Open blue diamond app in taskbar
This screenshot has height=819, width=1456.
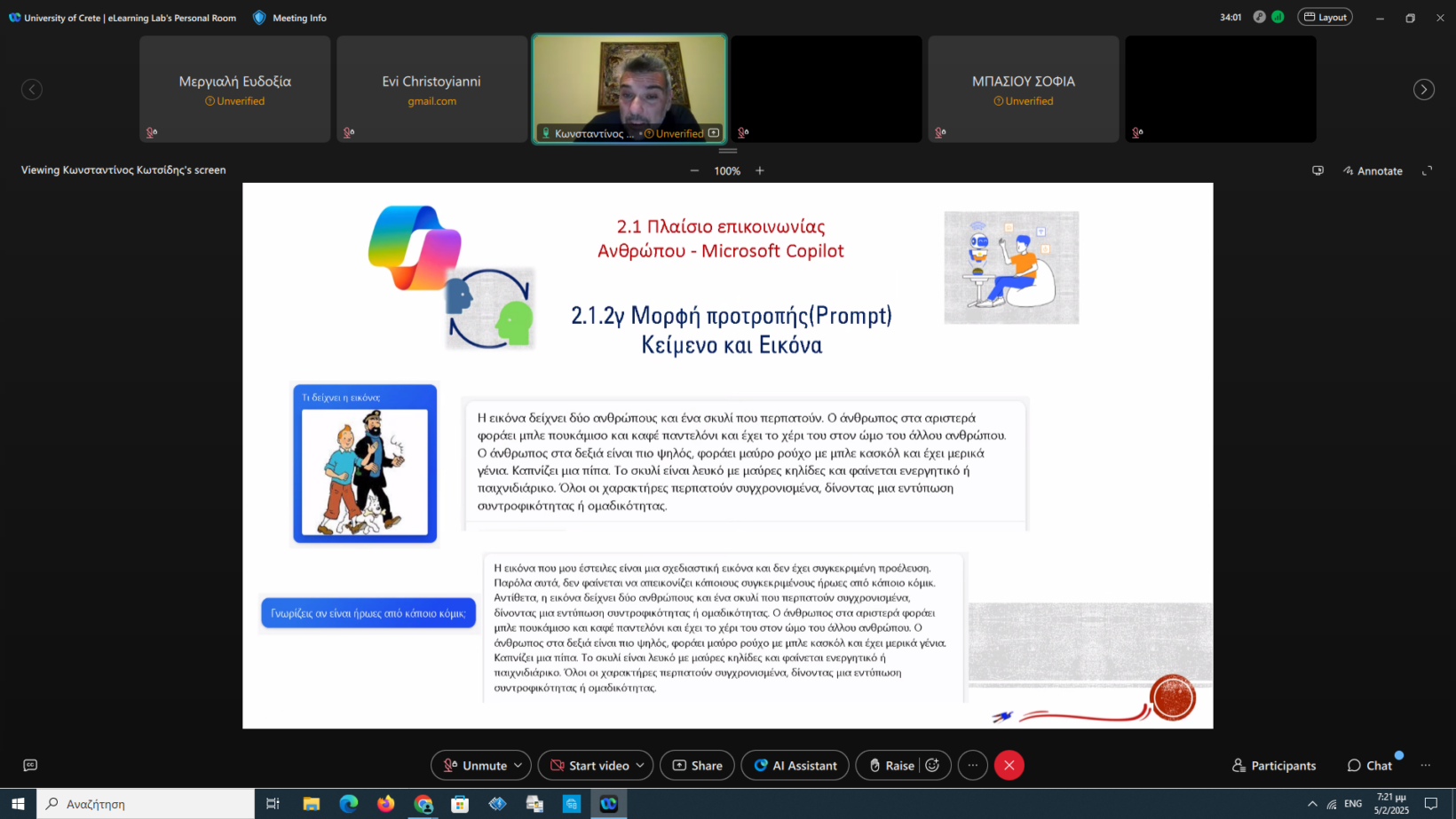click(x=497, y=804)
